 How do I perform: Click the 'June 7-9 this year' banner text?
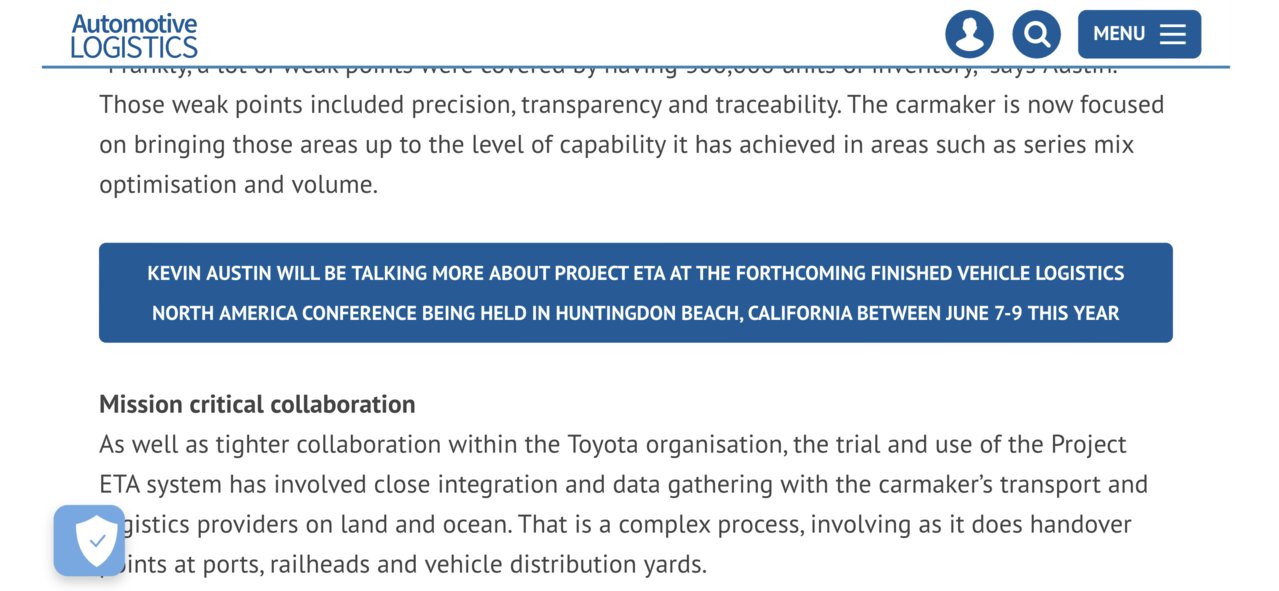tap(1032, 313)
